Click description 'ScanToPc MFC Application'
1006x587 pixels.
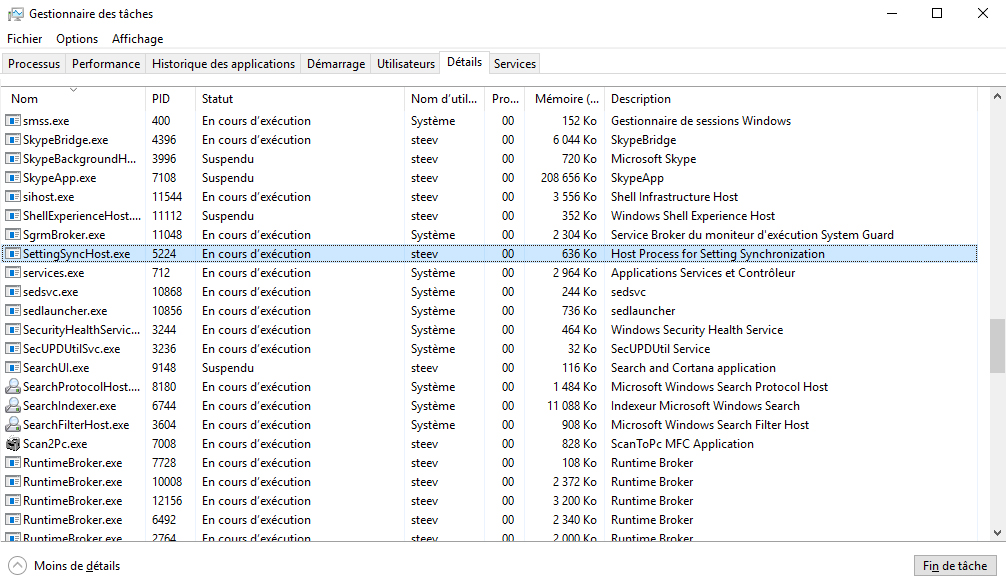(682, 444)
